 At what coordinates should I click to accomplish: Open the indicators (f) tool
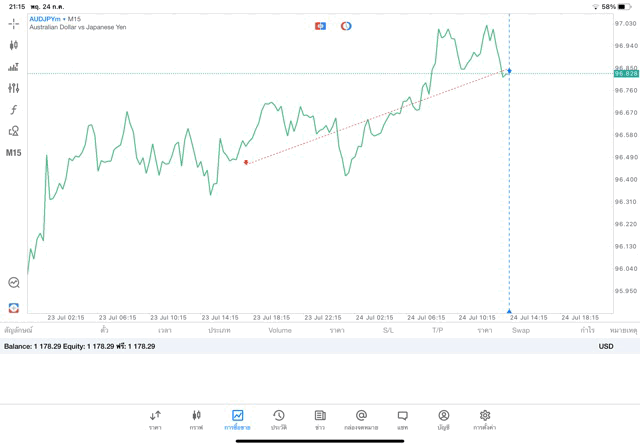13,110
